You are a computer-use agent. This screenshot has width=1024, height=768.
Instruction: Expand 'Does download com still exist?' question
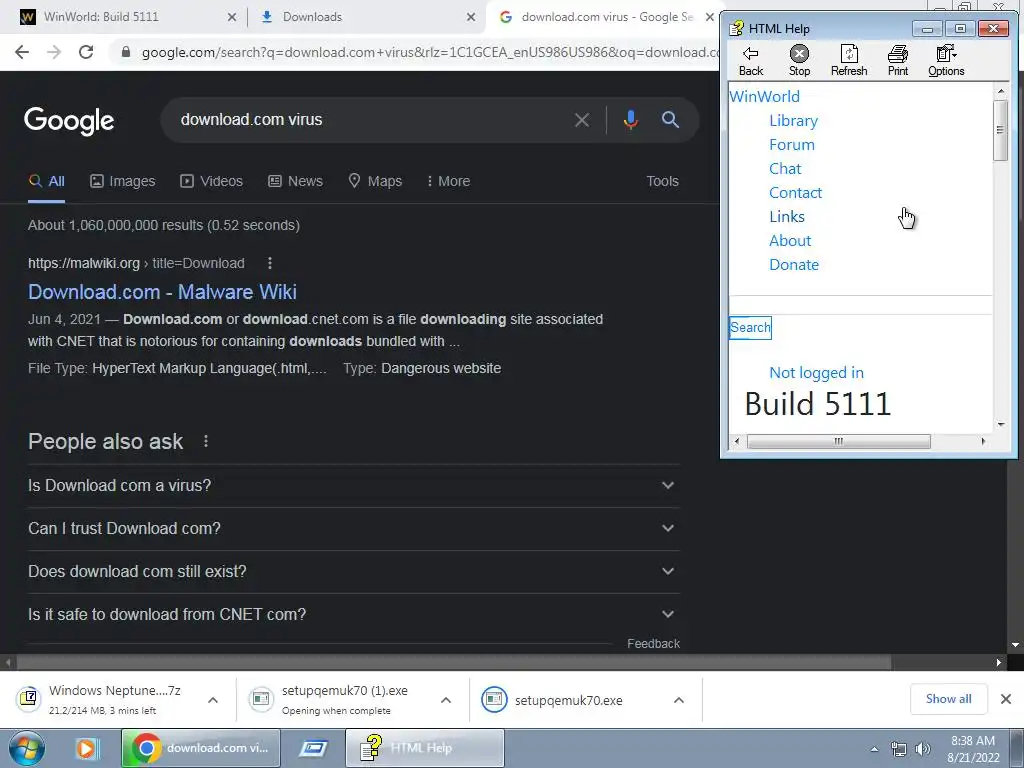353,571
